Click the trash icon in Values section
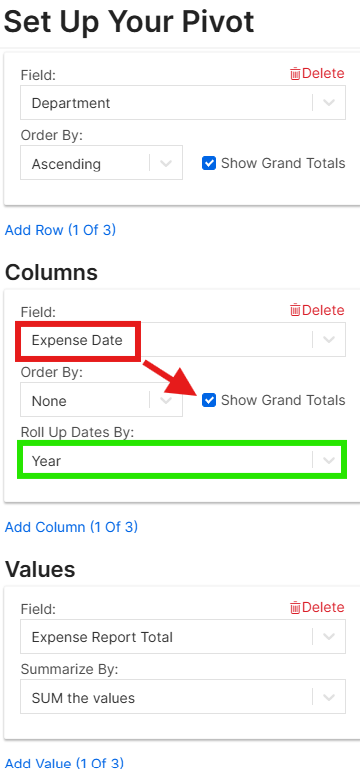 coord(295,608)
